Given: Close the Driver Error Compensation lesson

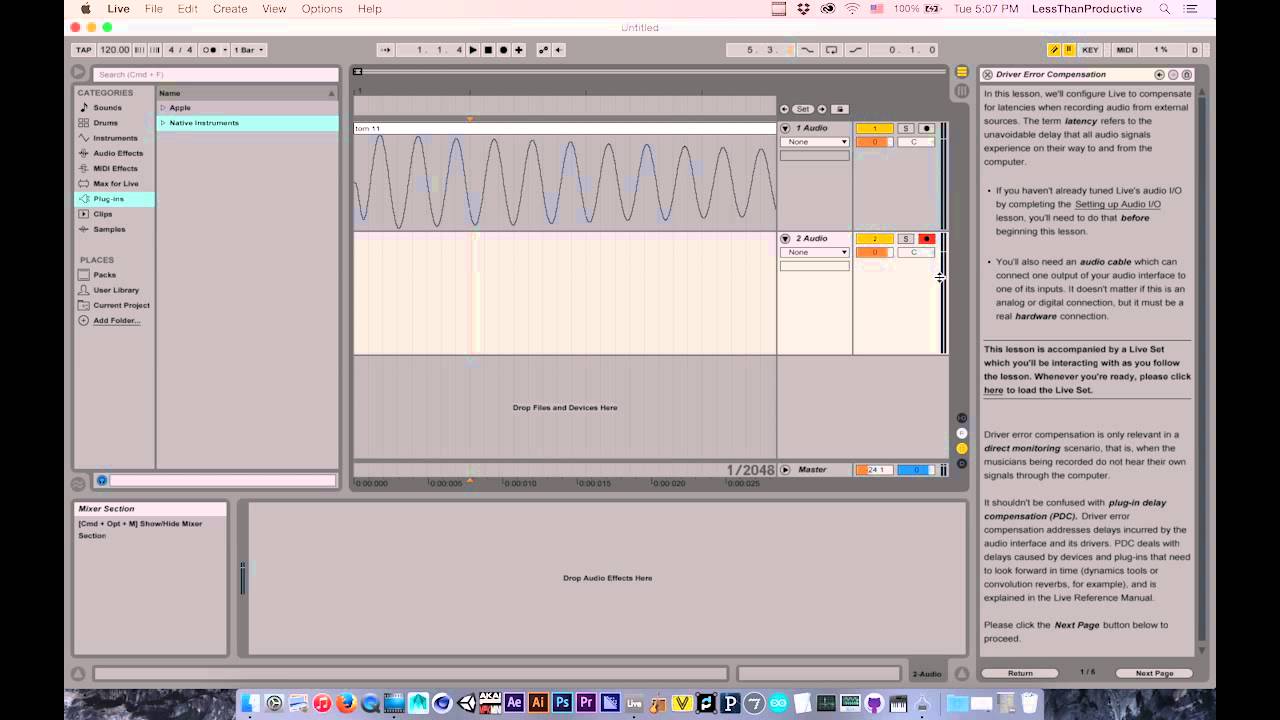Looking at the screenshot, I should (987, 75).
